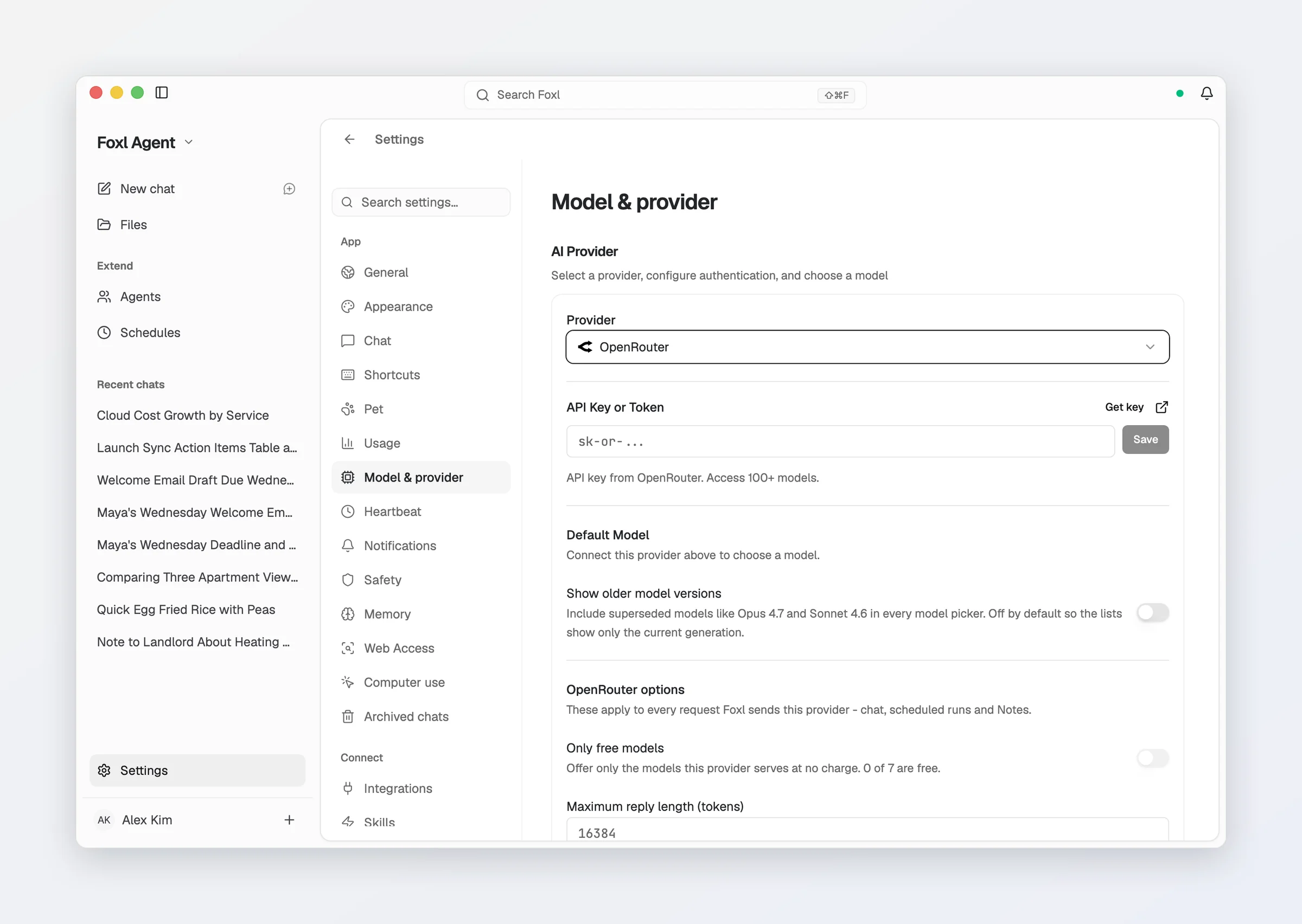Click the New chat pencil icon
The height and width of the screenshot is (924, 1302).
(104, 189)
